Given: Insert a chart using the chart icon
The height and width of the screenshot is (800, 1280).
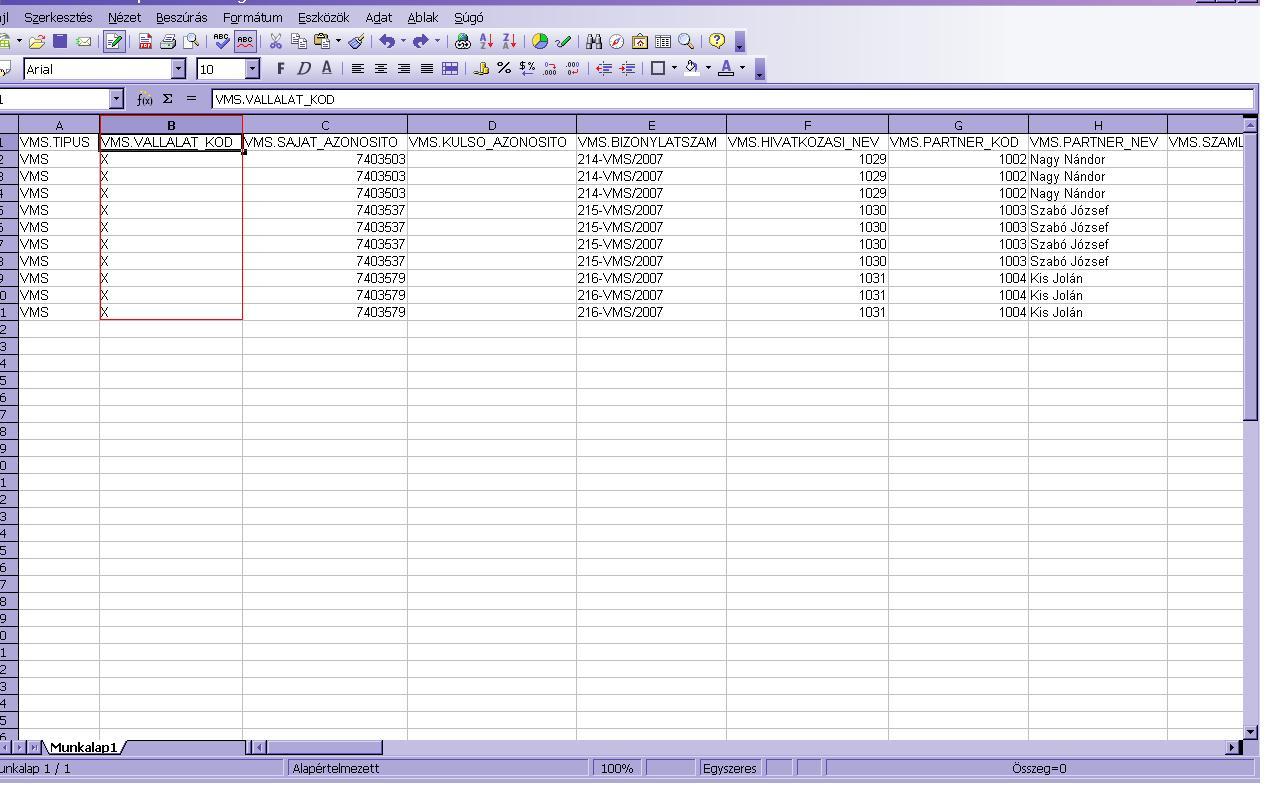Looking at the screenshot, I should click(540, 42).
